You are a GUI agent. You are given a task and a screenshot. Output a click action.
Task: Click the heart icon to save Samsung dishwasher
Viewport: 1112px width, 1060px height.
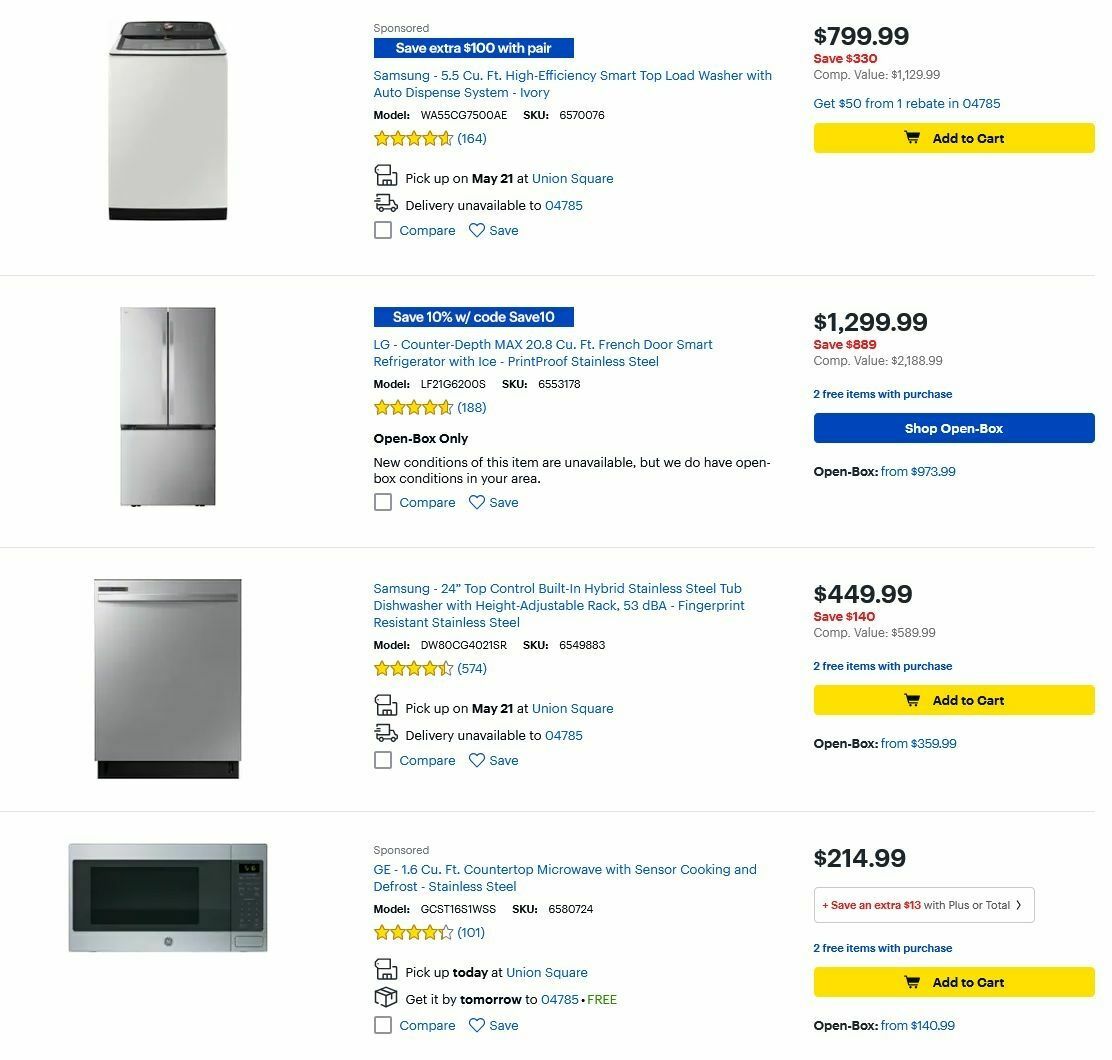coord(477,760)
